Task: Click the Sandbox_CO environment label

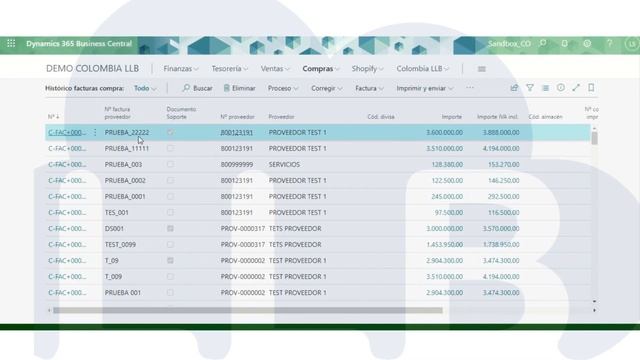Action: click(x=509, y=44)
